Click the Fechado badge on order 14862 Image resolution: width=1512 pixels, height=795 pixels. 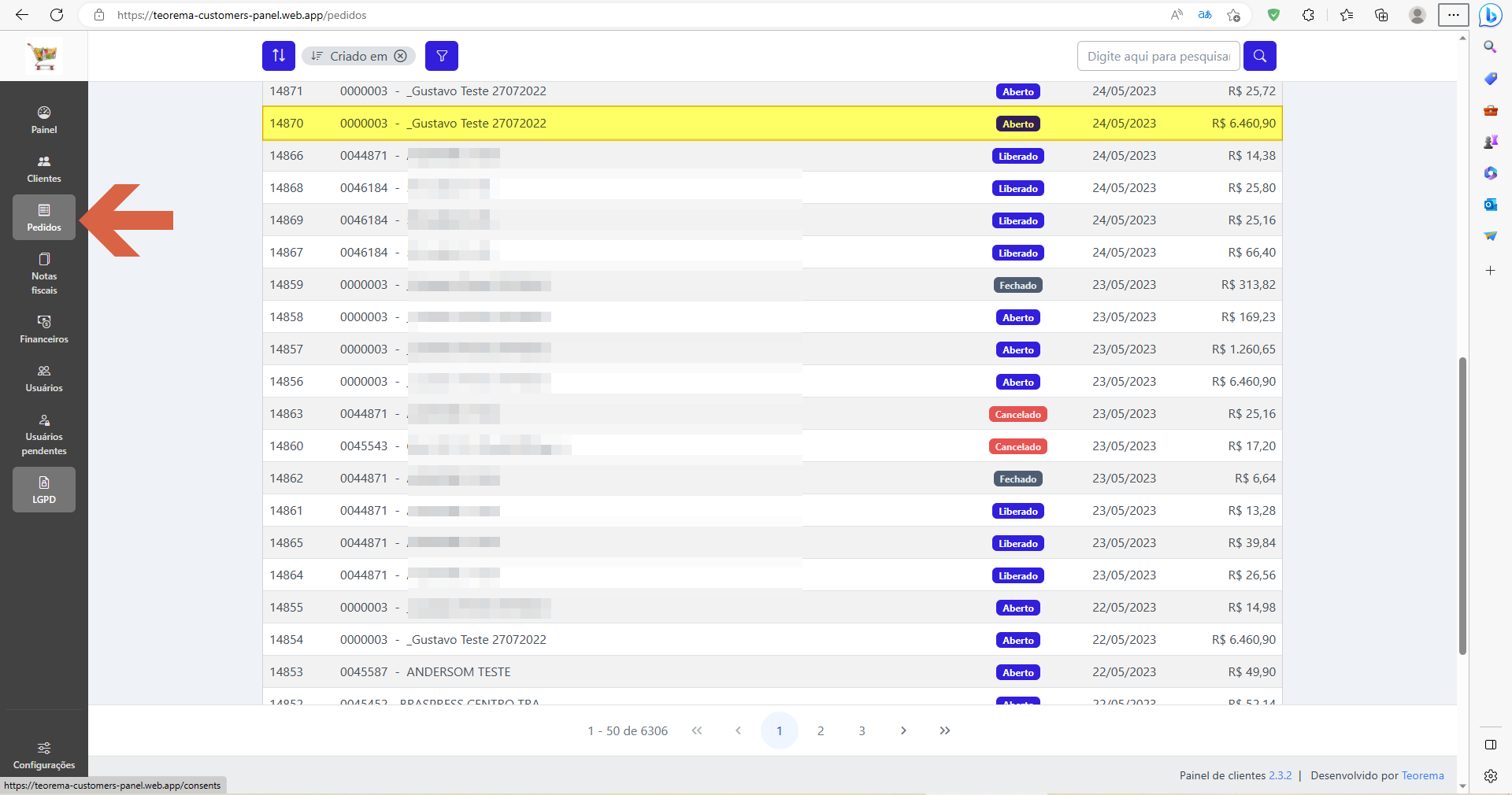tap(1018, 479)
